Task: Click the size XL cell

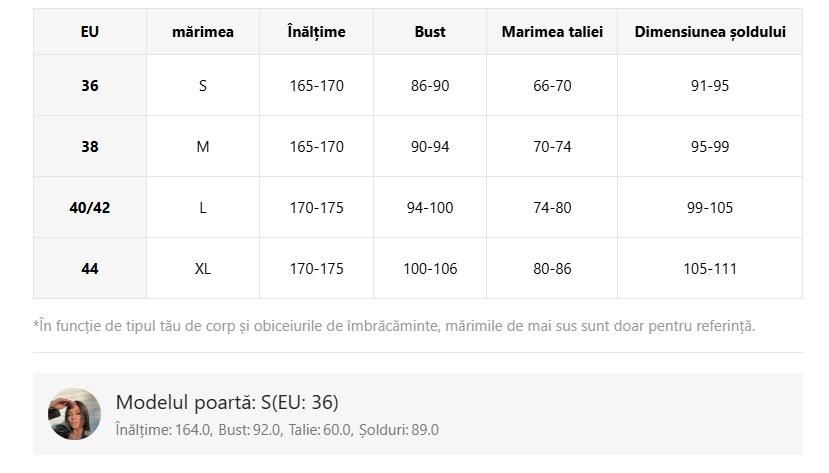Action: pyautogui.click(x=203, y=269)
